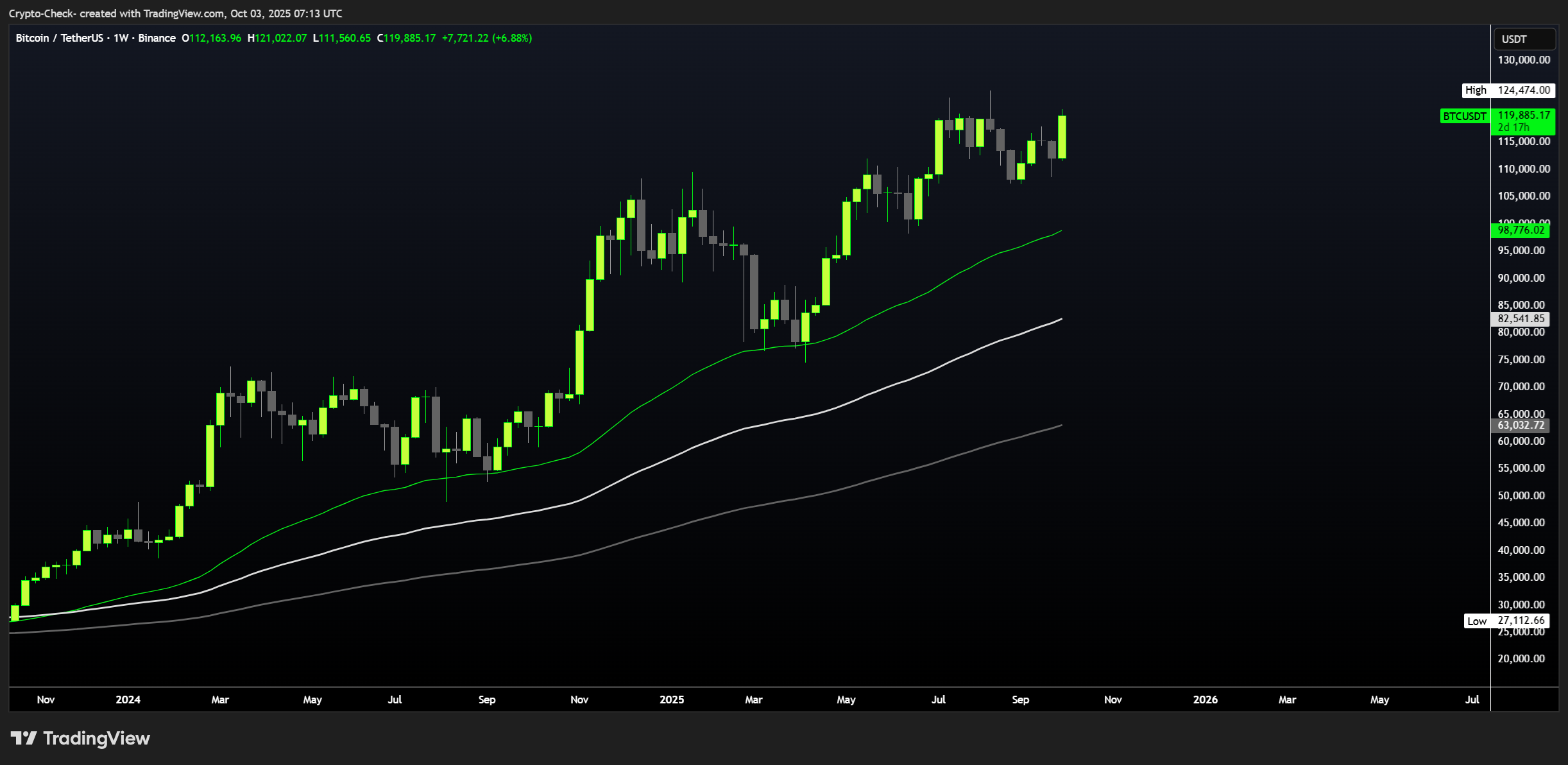Click the Binance exchange label in header
Screen dimensions: 1568x765
click(x=157, y=38)
